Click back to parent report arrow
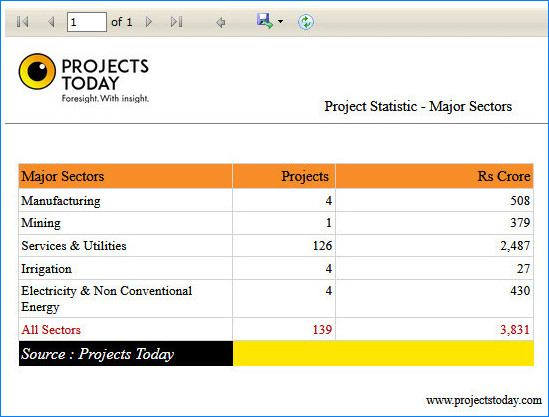549x417 pixels. 221,22
